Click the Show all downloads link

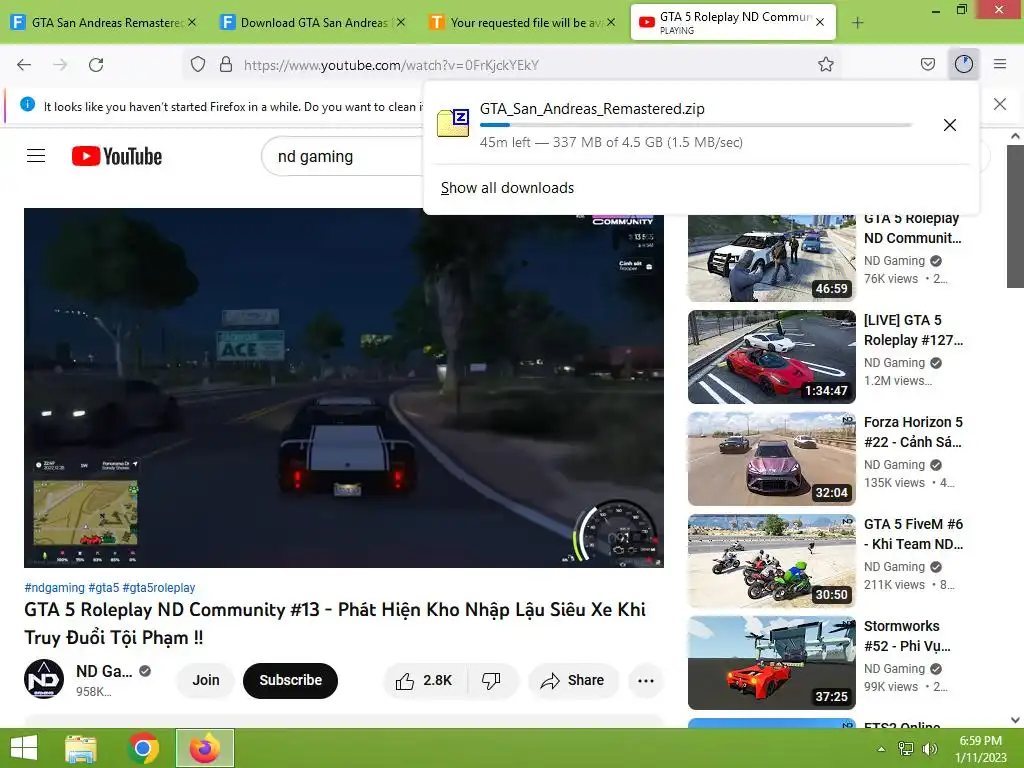(507, 188)
